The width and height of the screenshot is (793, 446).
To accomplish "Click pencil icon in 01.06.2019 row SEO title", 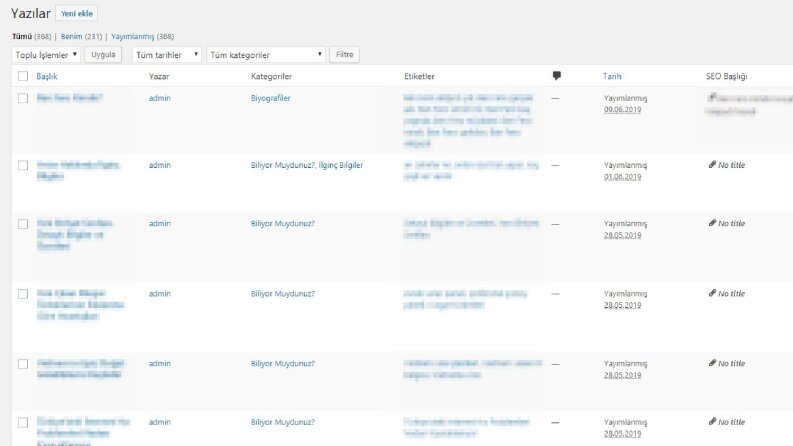I will [712, 165].
